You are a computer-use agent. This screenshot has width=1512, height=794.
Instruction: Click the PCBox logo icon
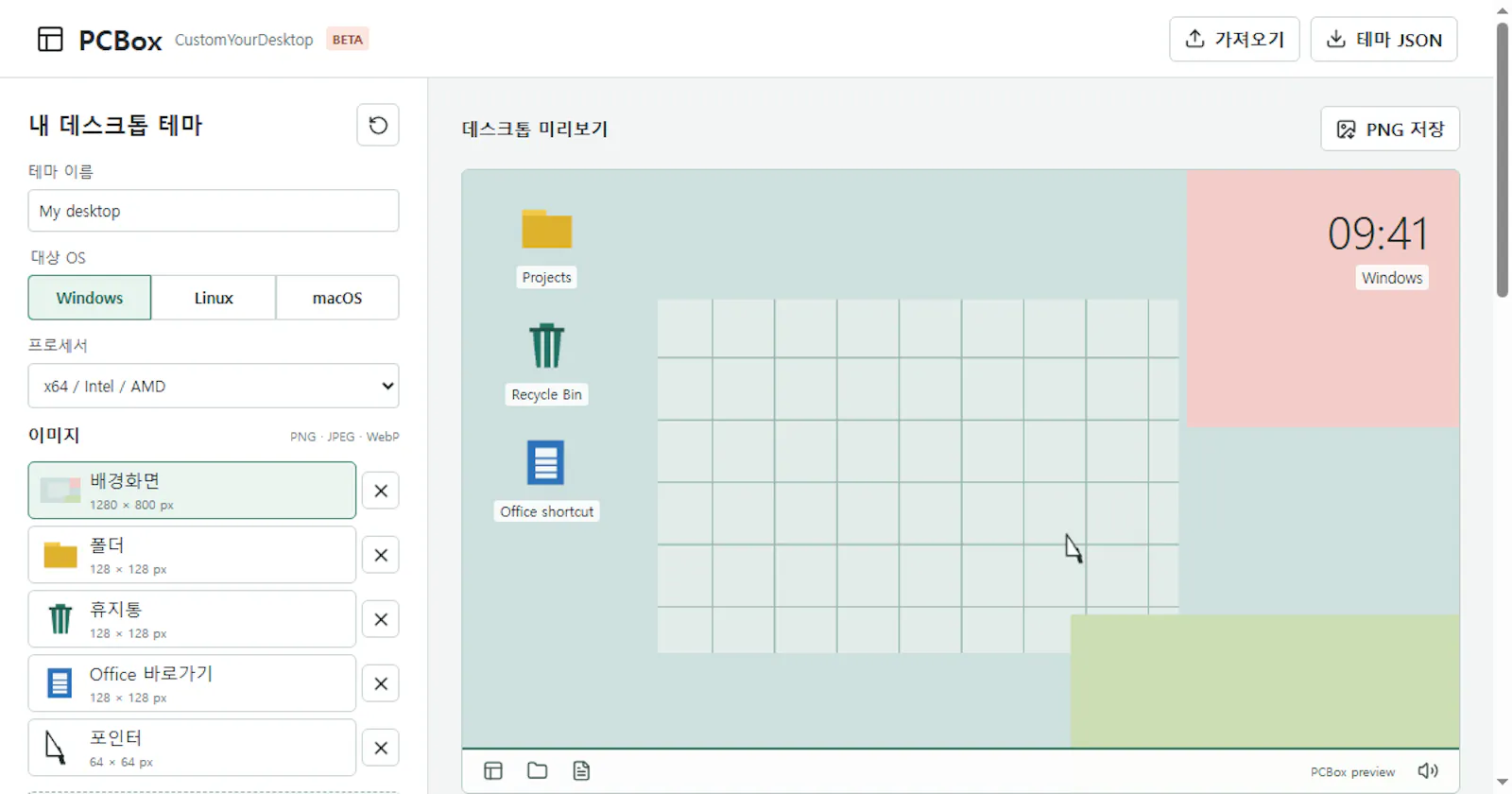[50, 39]
